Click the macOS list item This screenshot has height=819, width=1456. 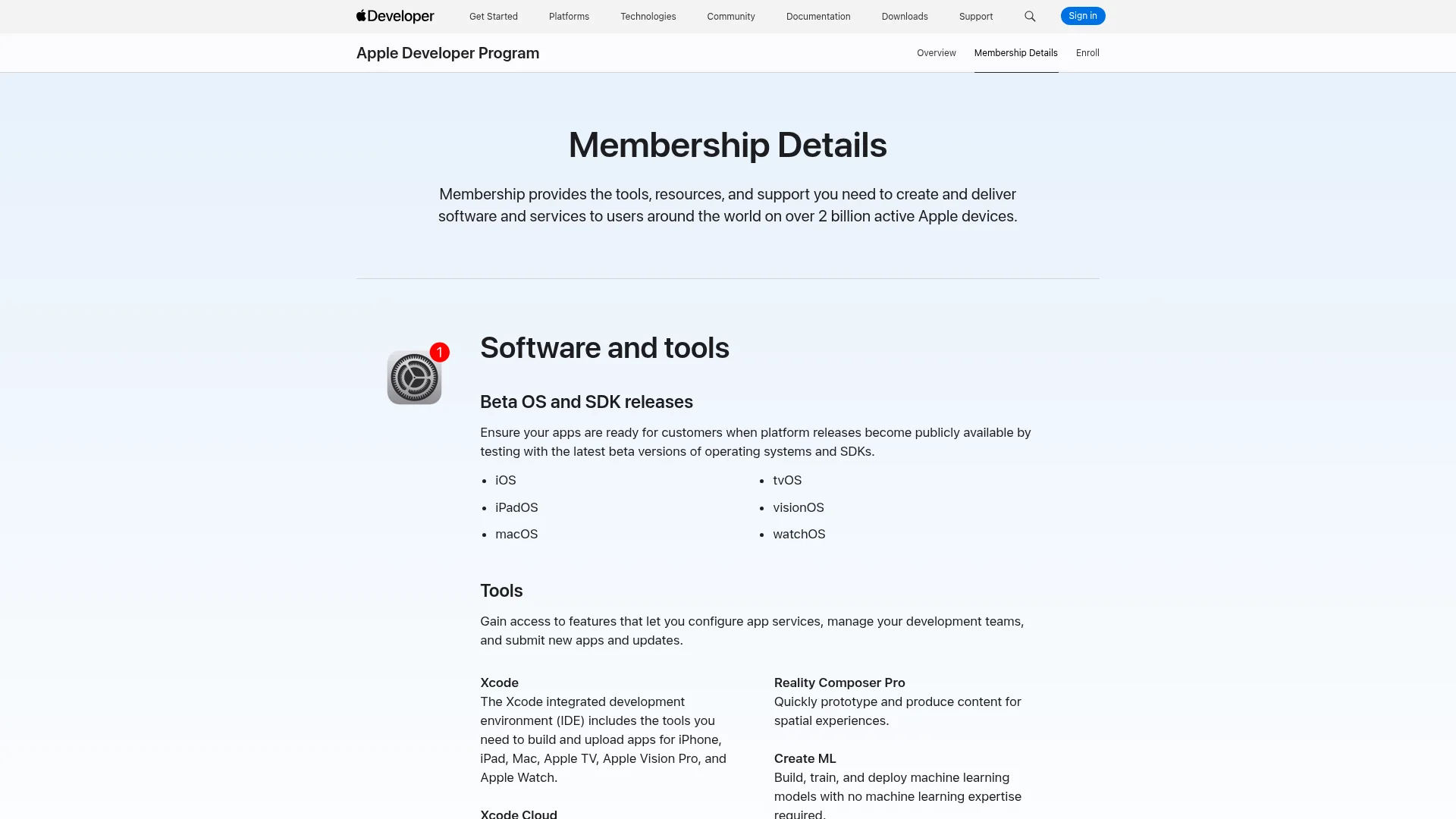516,534
